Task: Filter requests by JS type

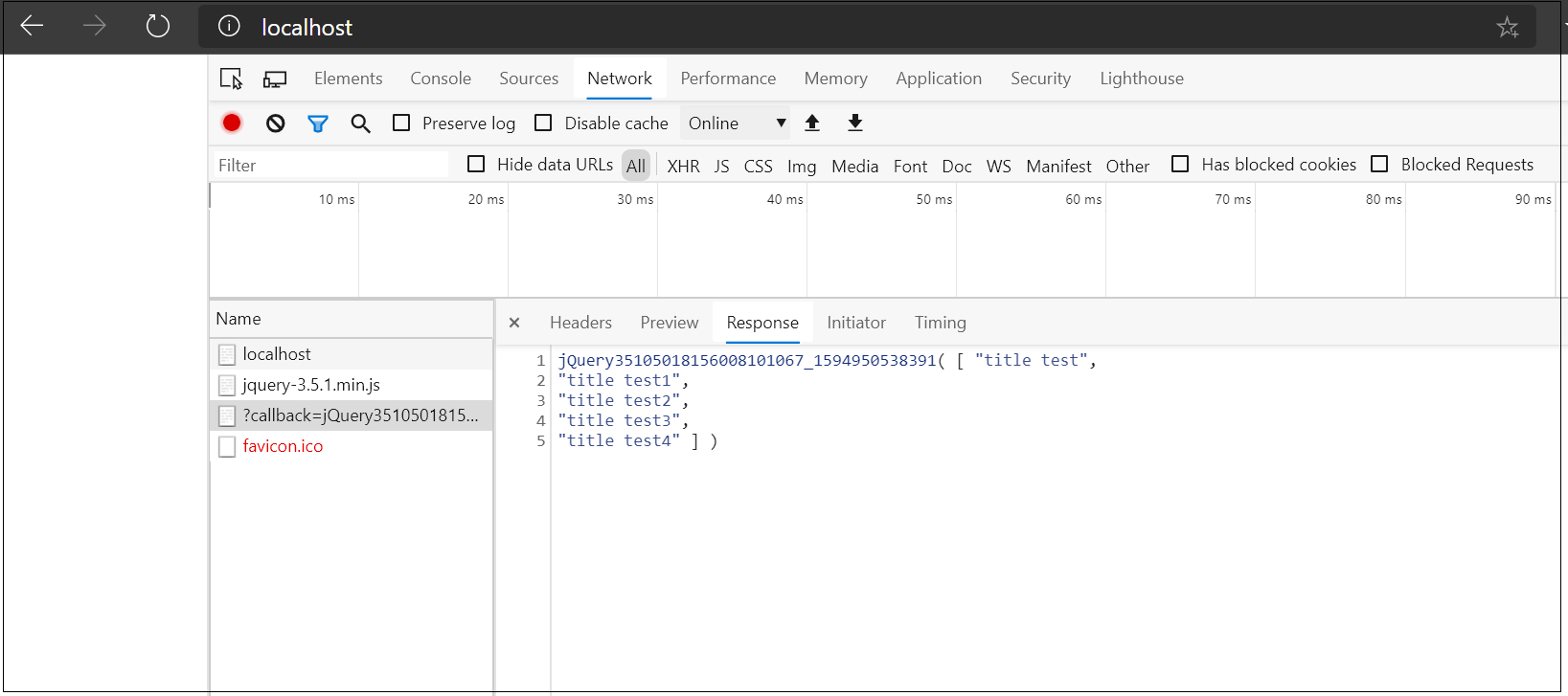Action: click(x=721, y=166)
